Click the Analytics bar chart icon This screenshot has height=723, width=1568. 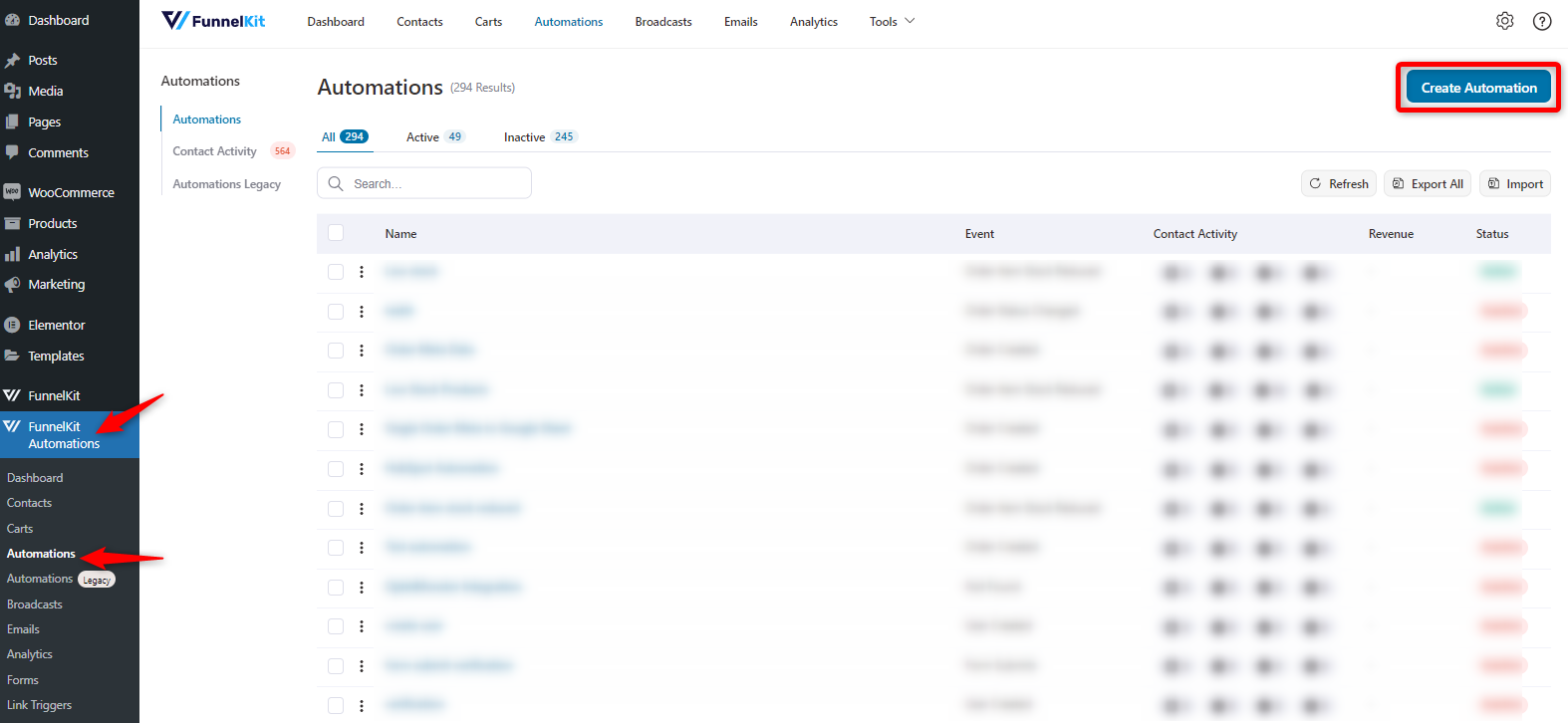coord(12,254)
